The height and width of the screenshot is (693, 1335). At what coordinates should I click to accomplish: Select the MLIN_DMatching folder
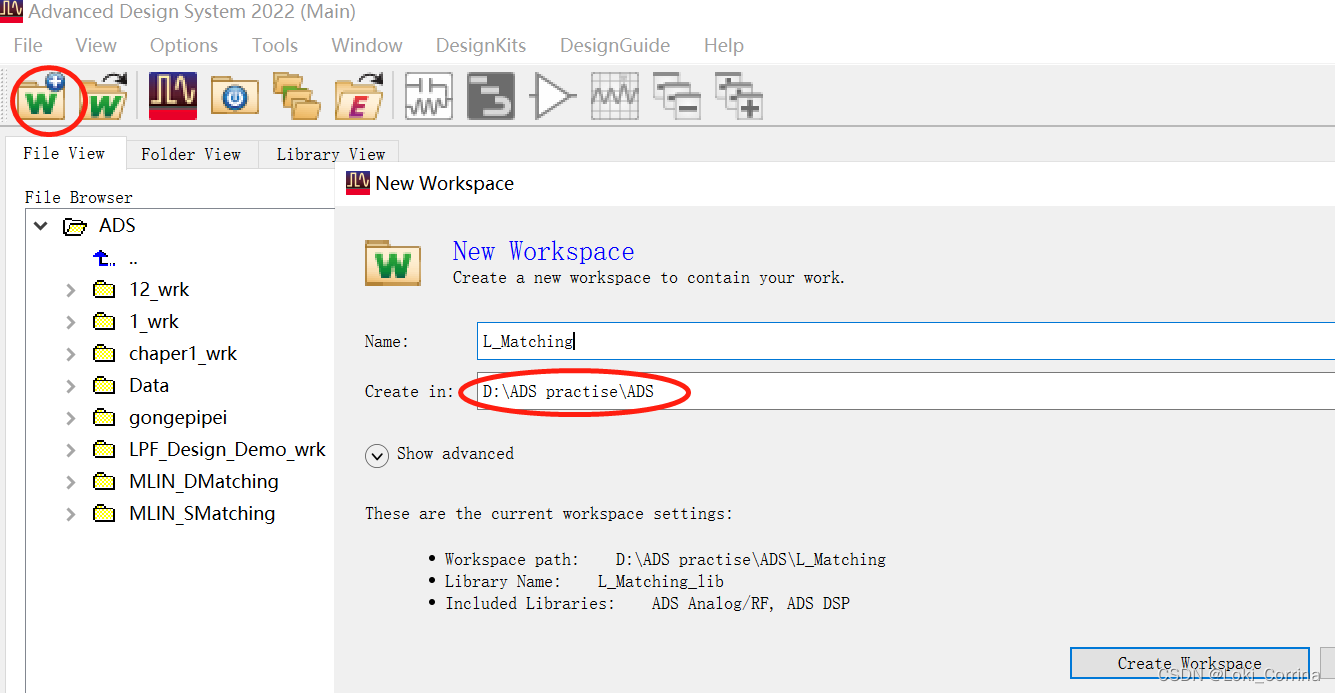204,482
